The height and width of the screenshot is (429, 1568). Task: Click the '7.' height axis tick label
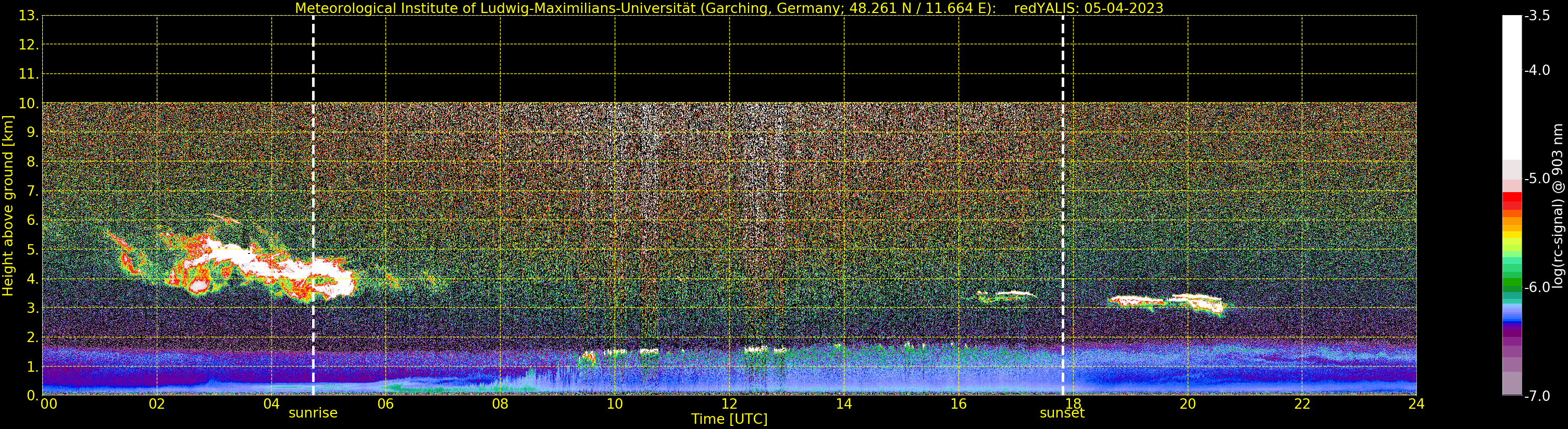coord(32,192)
